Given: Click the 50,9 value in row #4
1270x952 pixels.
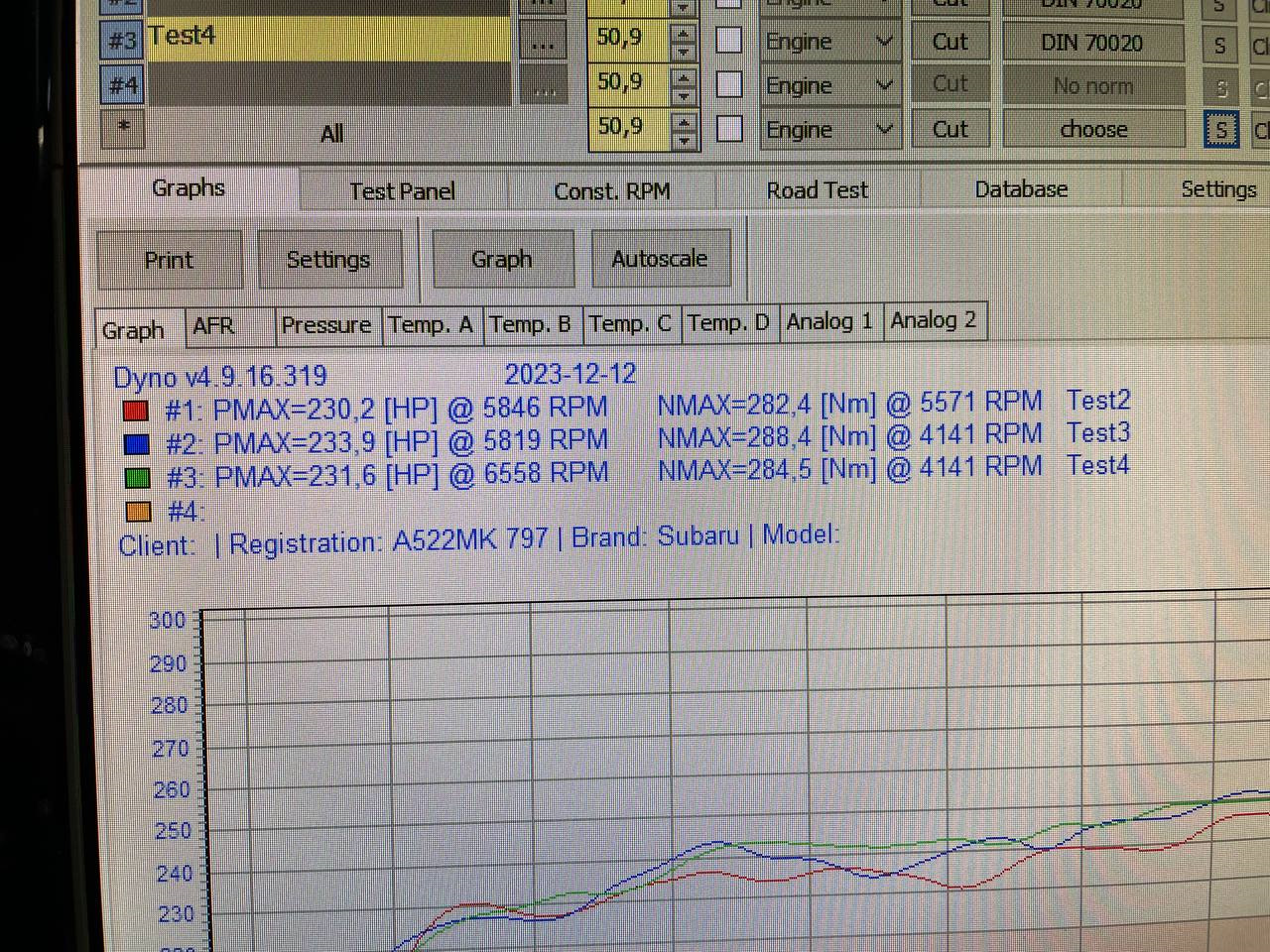Looking at the screenshot, I should pyautogui.click(x=629, y=82).
